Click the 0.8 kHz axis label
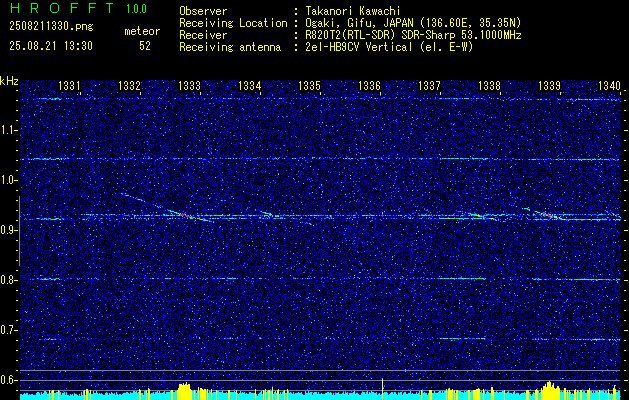 8,280
